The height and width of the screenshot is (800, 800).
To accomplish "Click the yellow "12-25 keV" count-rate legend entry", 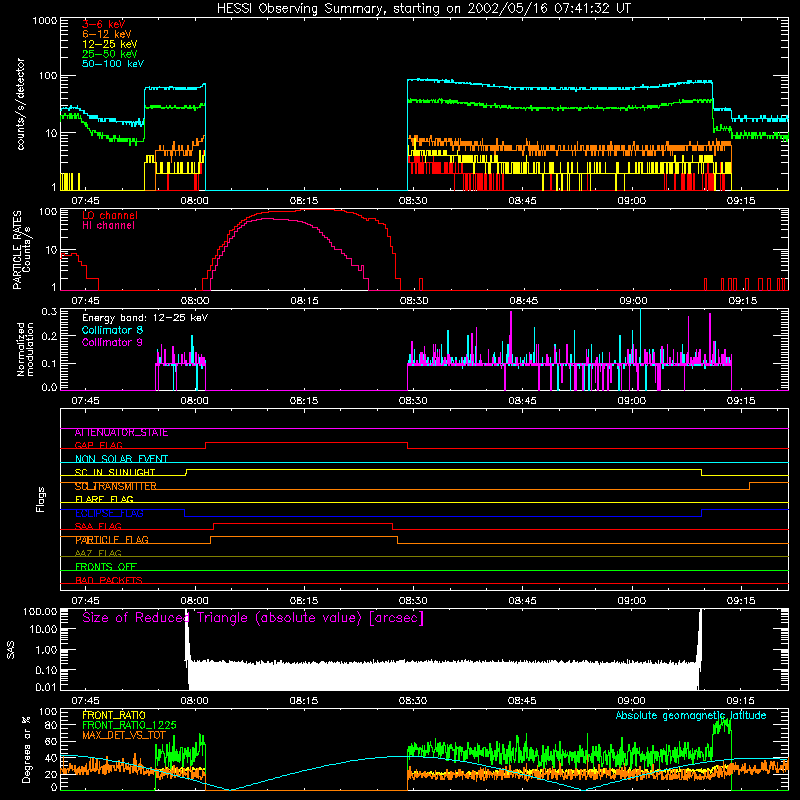I will point(110,44).
